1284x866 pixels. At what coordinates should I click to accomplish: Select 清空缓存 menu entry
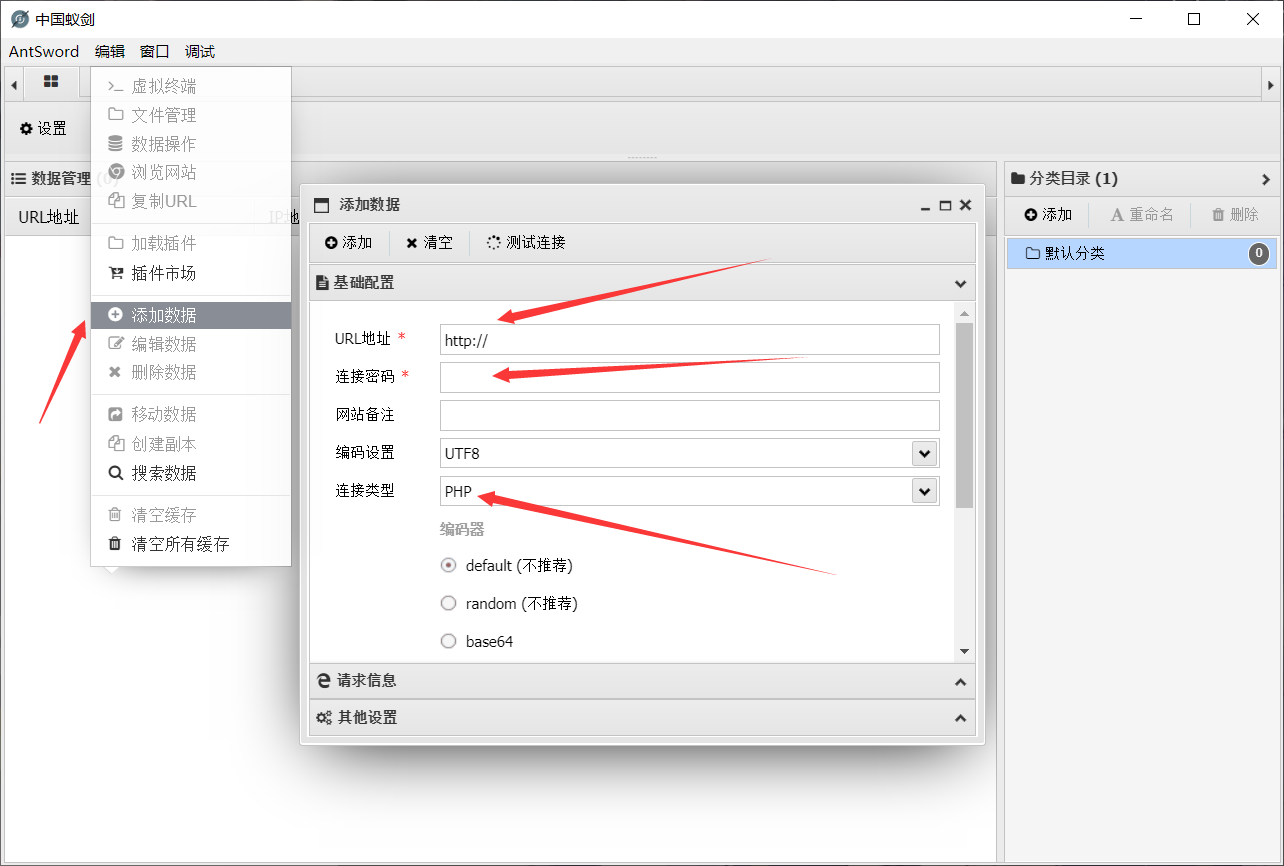191,515
